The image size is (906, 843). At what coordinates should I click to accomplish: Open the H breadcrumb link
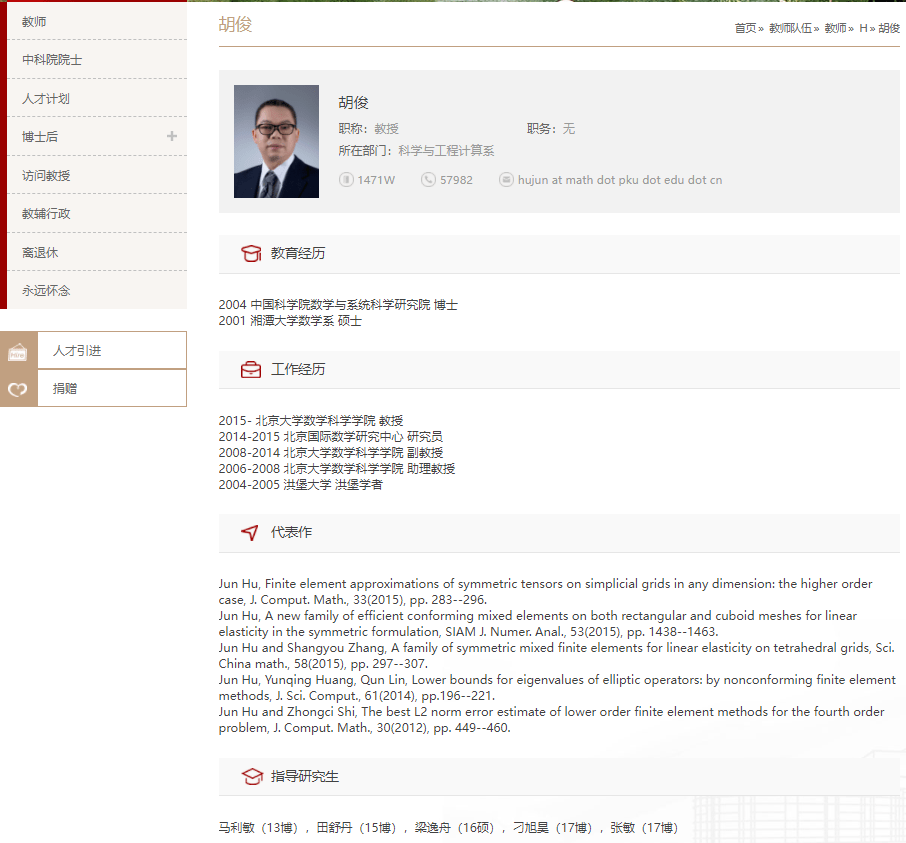click(x=863, y=28)
